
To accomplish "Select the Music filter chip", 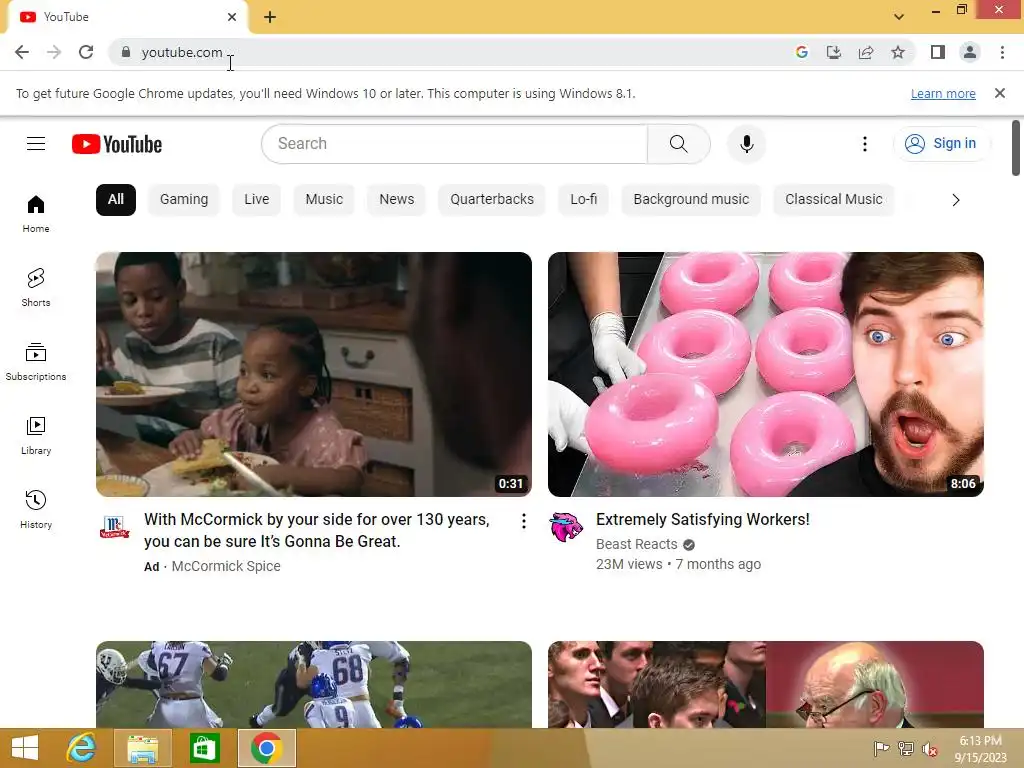I will (324, 200).
